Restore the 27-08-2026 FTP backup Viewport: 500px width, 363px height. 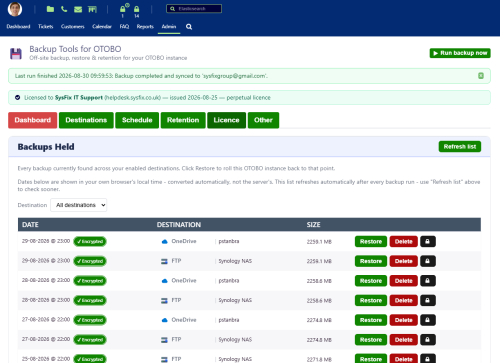click(371, 340)
